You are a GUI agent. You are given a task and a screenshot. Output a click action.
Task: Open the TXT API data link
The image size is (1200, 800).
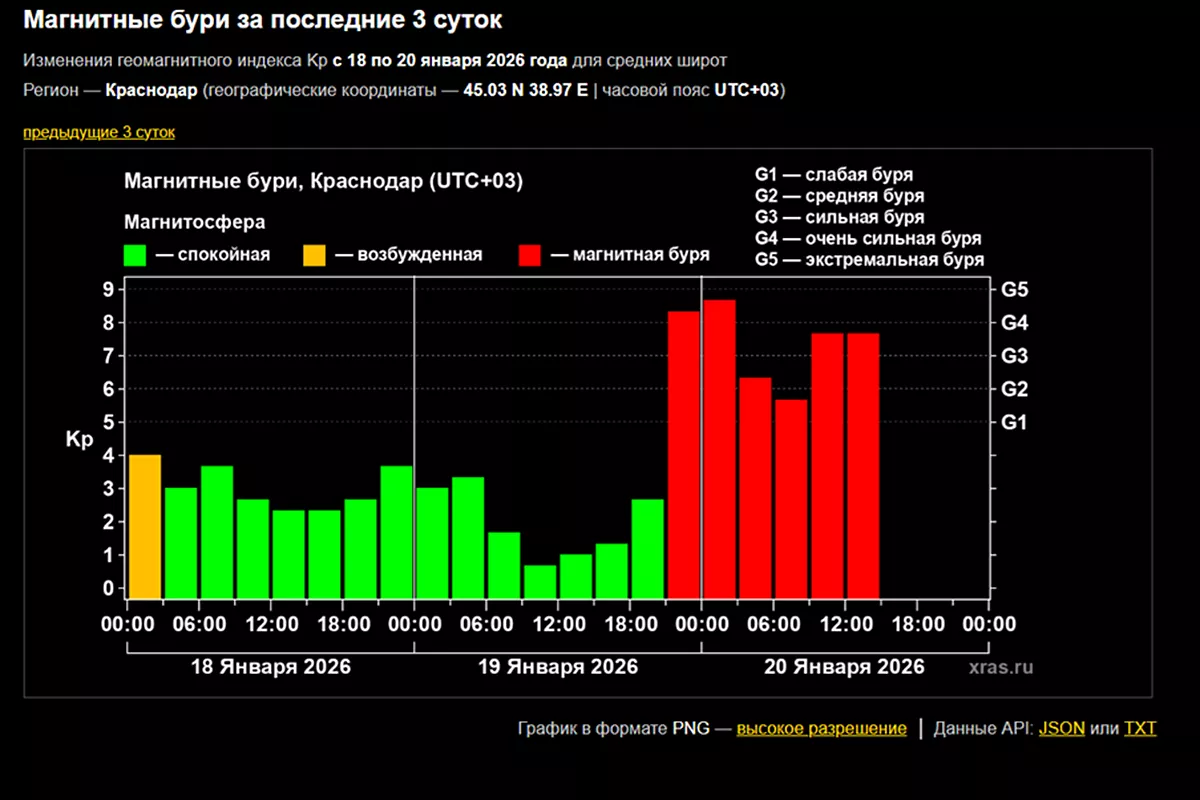click(1140, 728)
